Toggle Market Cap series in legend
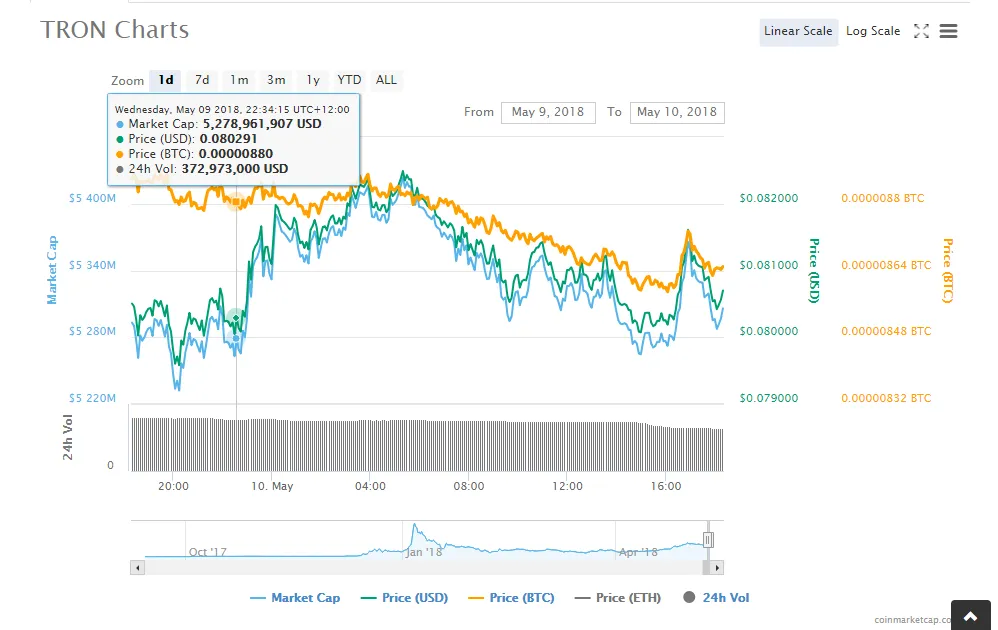The width and height of the screenshot is (998, 630). point(295,598)
